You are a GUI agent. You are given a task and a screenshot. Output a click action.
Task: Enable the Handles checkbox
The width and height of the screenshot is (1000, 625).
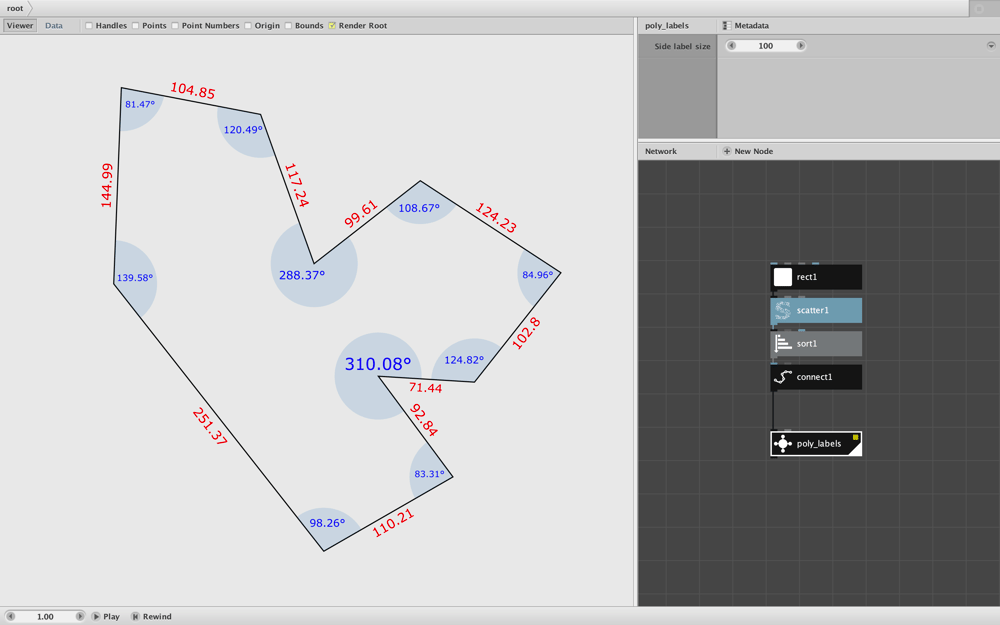click(89, 26)
